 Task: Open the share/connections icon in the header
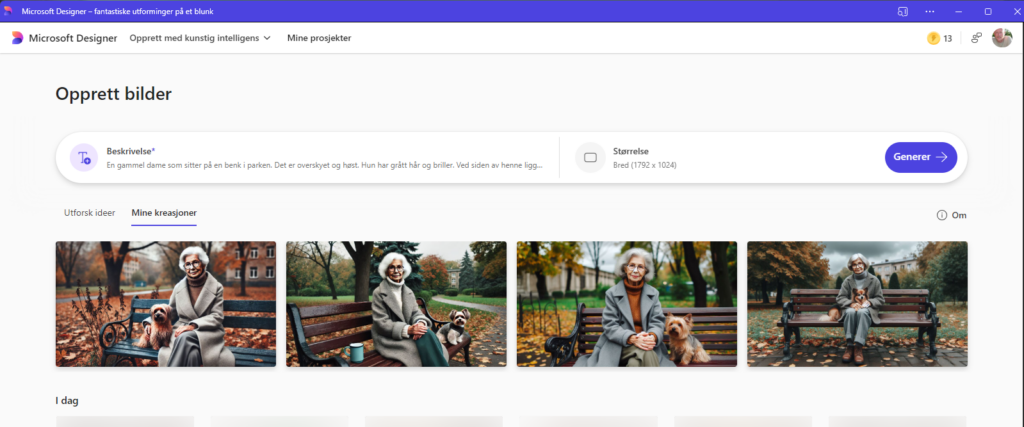(976, 38)
